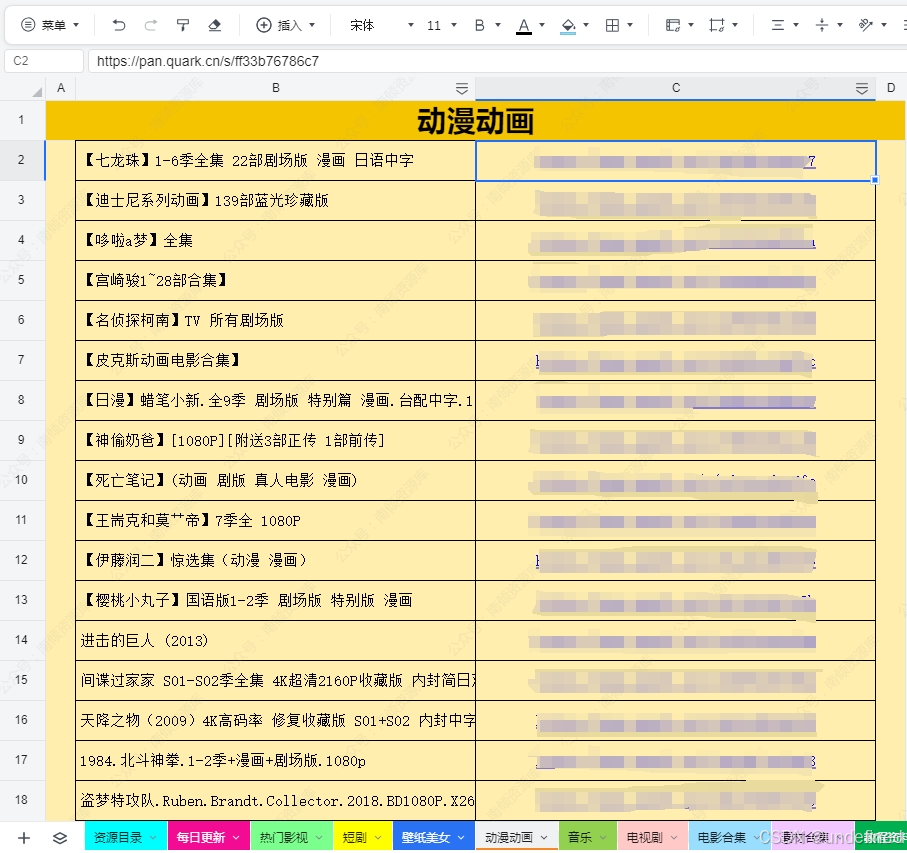
Task: Select the 【哆啦a梦】全集 cell
Action: point(275,240)
